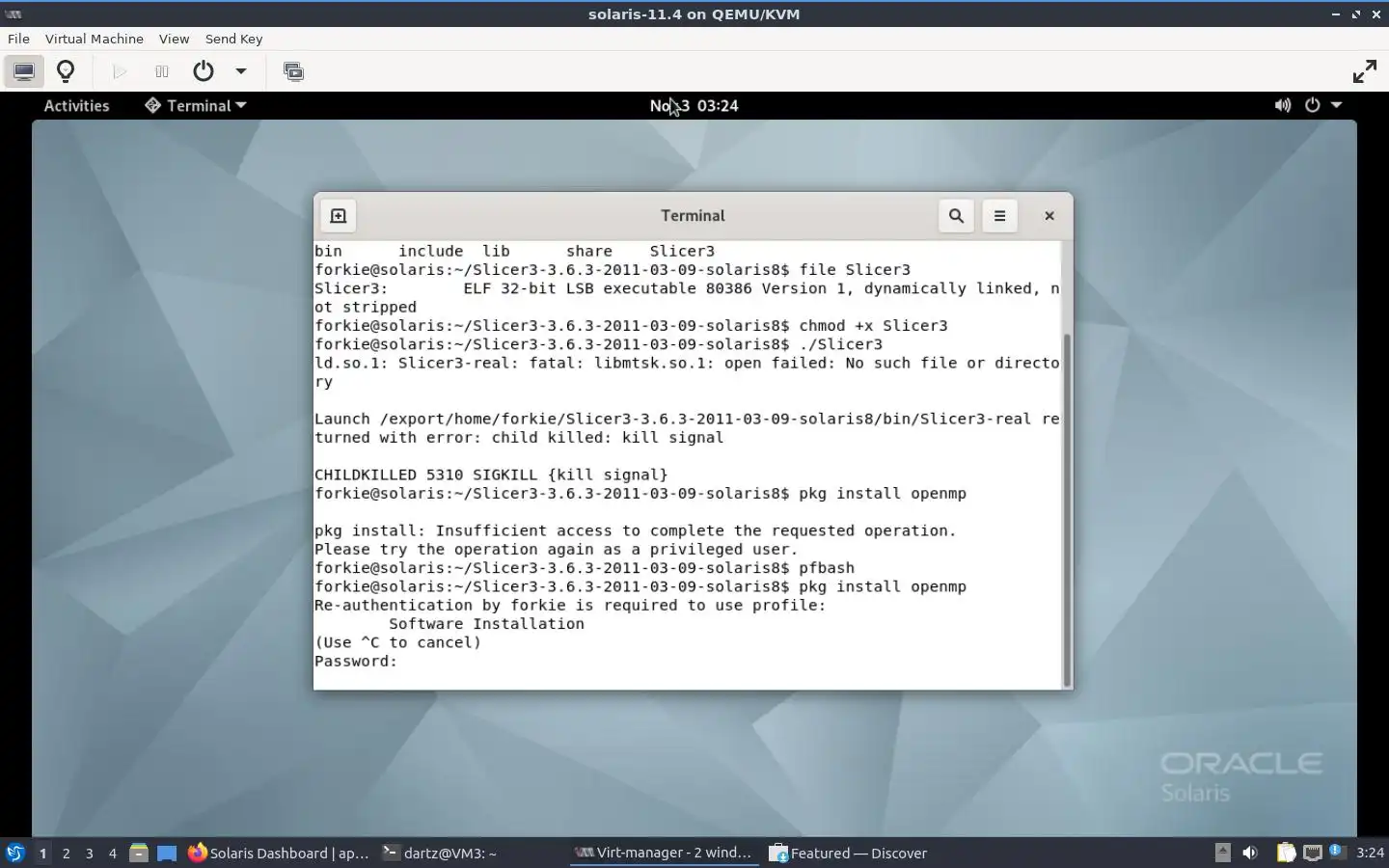Expand the GNOME system menu arrow
Screen dimensions: 1389x868
(1337, 105)
